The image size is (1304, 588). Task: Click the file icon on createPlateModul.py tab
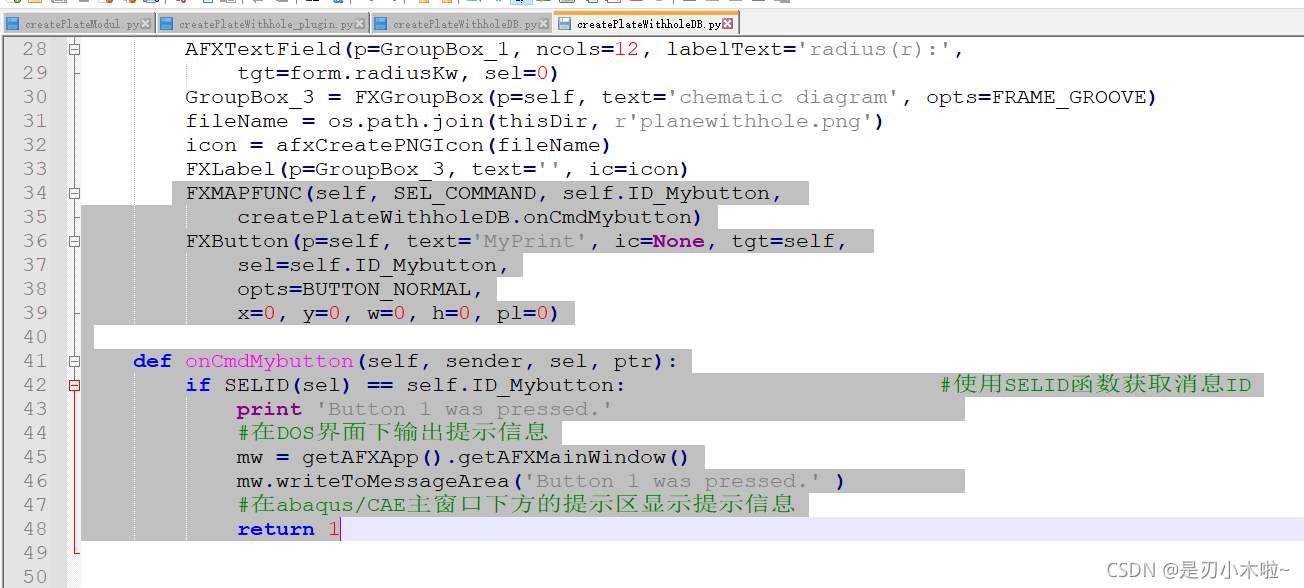tap(13, 23)
